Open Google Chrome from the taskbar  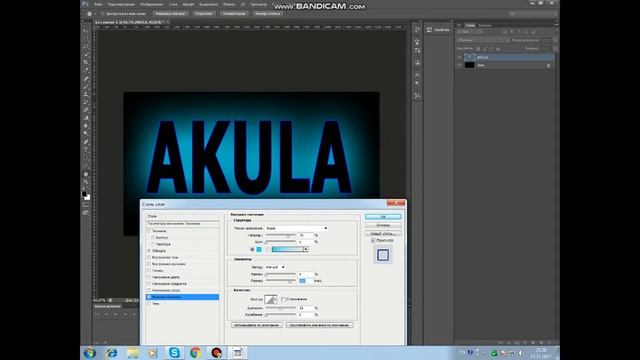tap(196, 353)
